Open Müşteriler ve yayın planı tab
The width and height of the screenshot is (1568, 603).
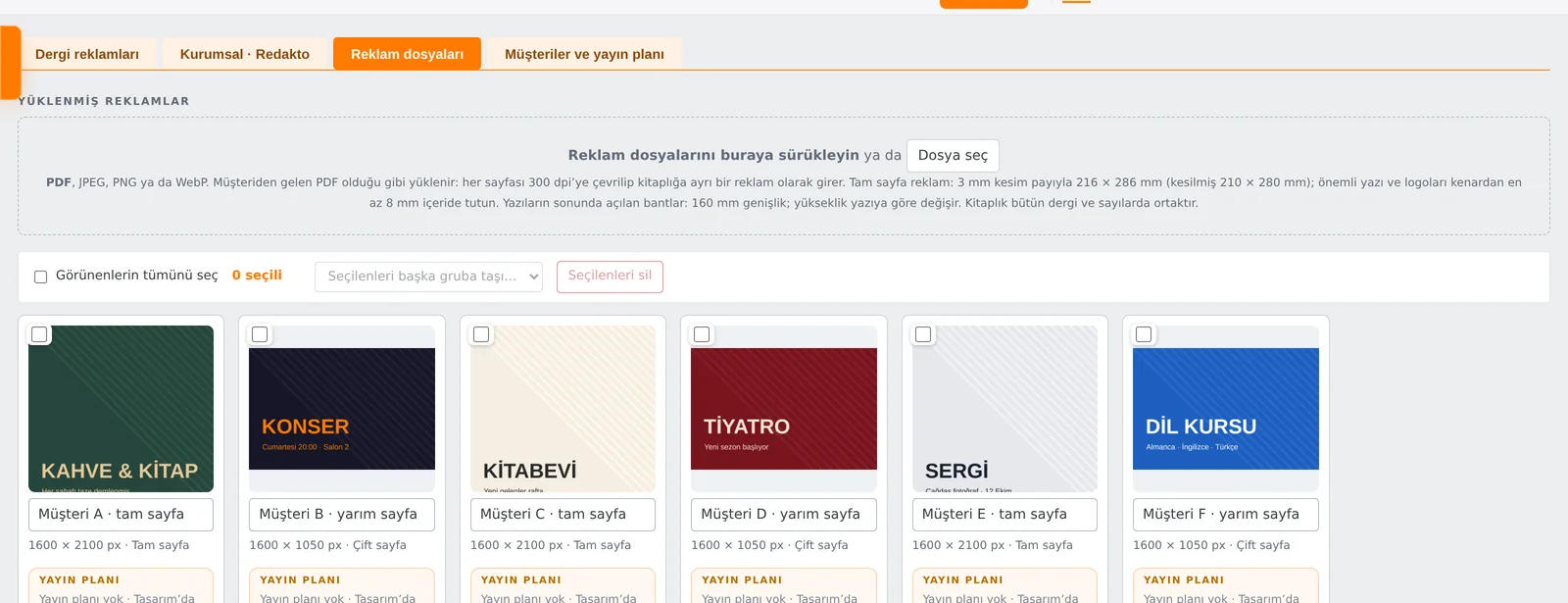584,54
